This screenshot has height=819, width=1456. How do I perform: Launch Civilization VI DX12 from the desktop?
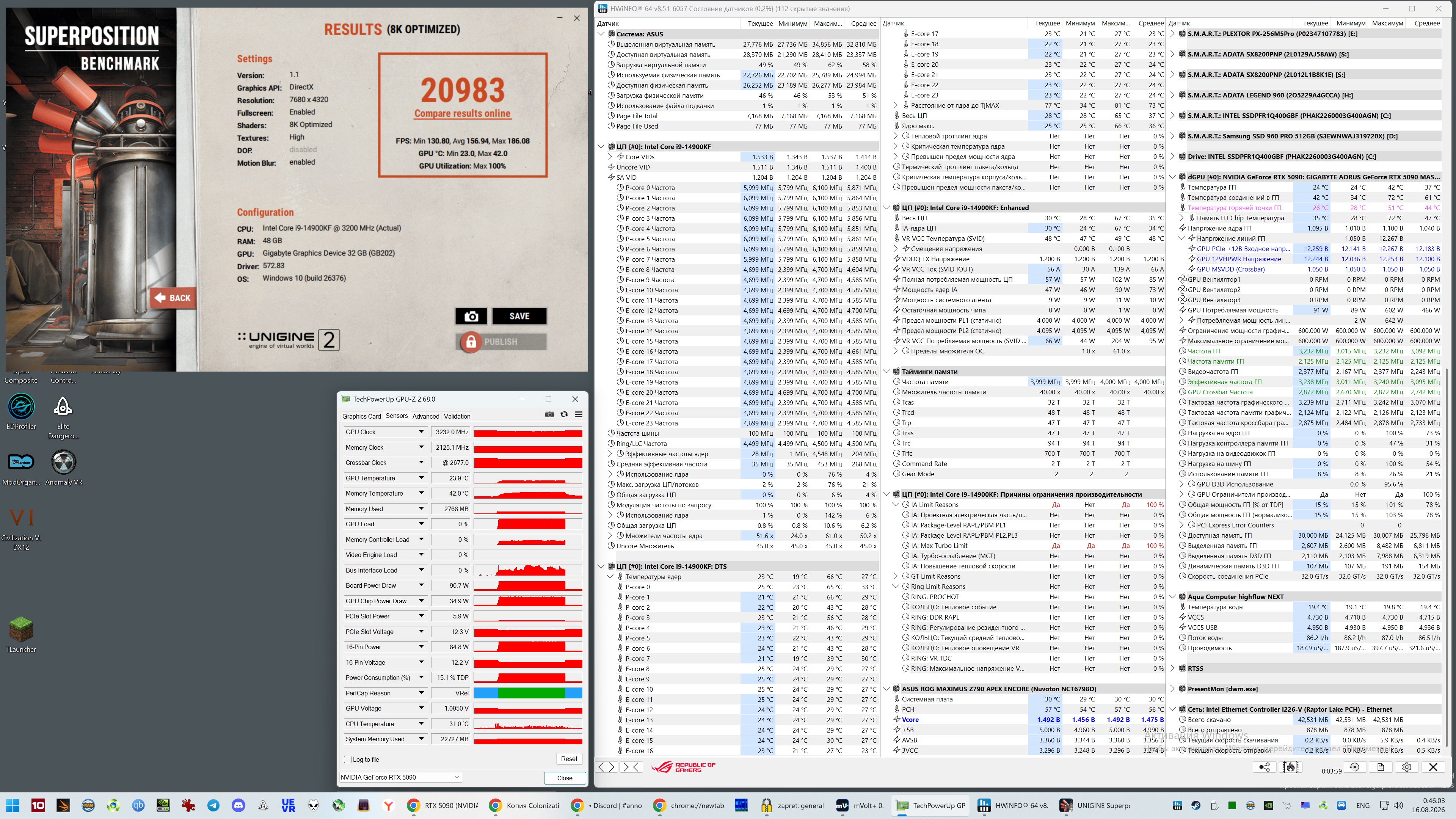pos(22,529)
